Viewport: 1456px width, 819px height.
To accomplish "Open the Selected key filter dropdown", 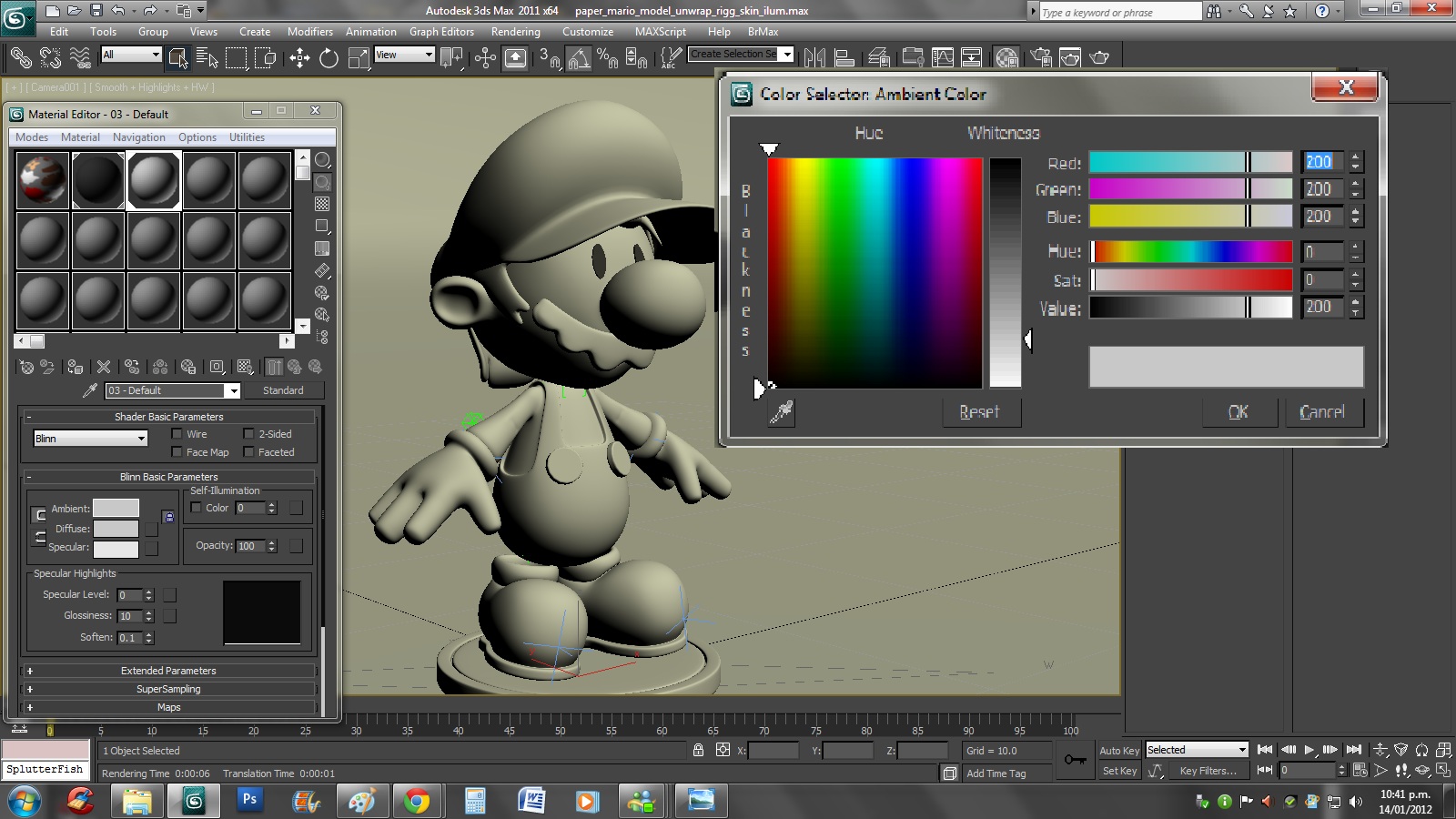I will point(1197,750).
